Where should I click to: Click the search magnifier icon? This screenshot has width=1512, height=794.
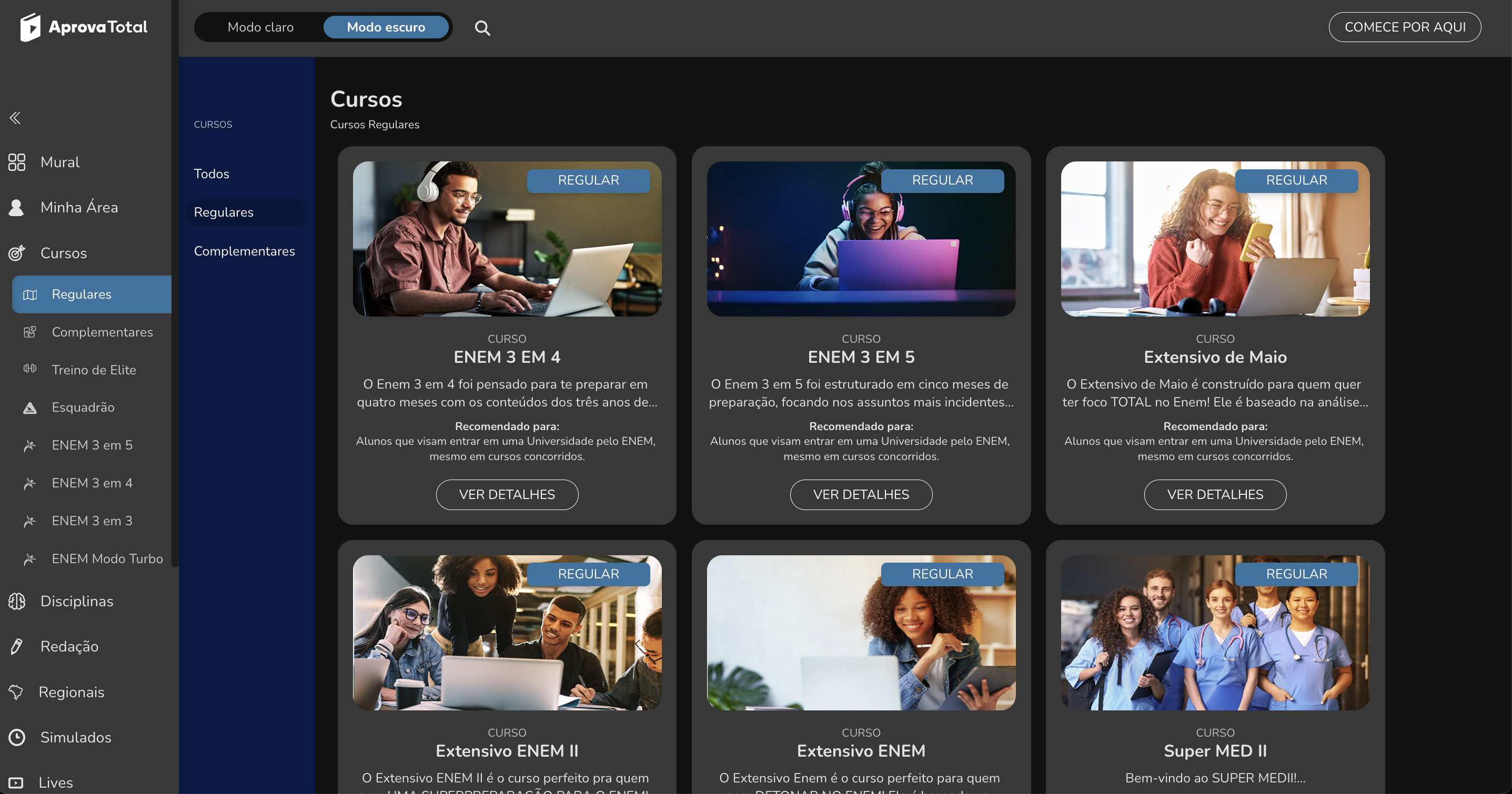click(x=482, y=27)
